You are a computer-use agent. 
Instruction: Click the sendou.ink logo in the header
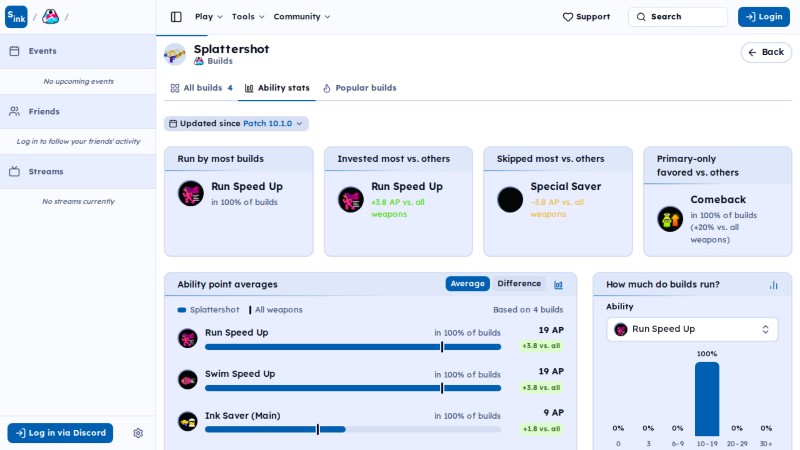tap(16, 17)
